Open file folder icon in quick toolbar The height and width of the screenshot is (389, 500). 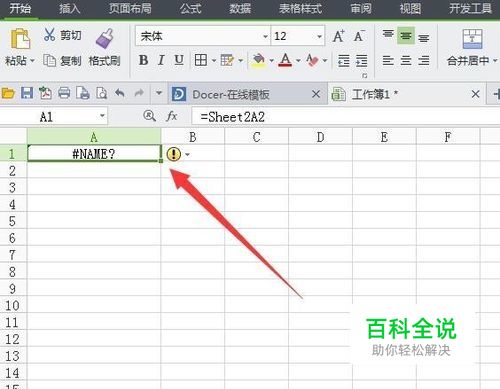coord(8,93)
